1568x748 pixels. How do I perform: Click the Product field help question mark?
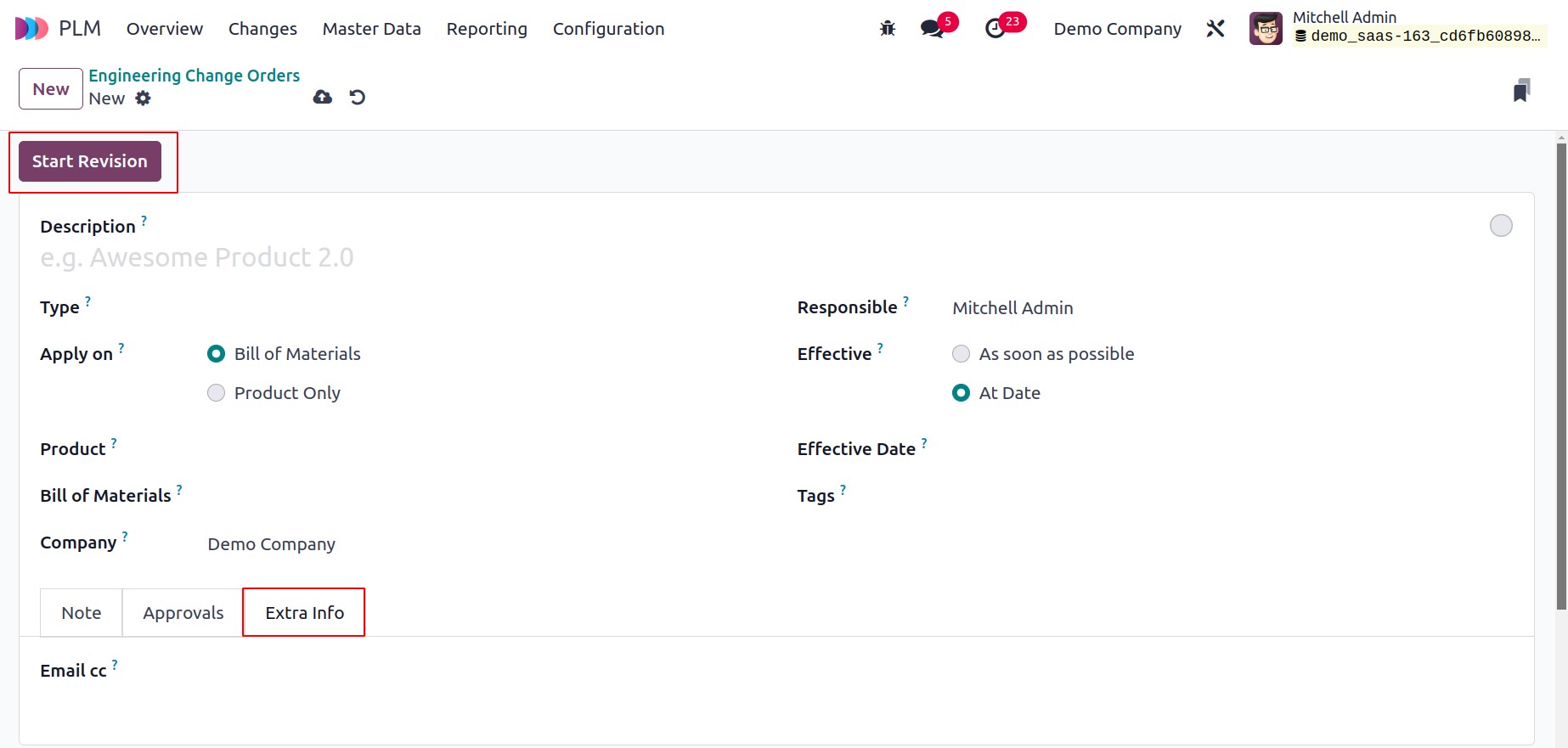[114, 443]
